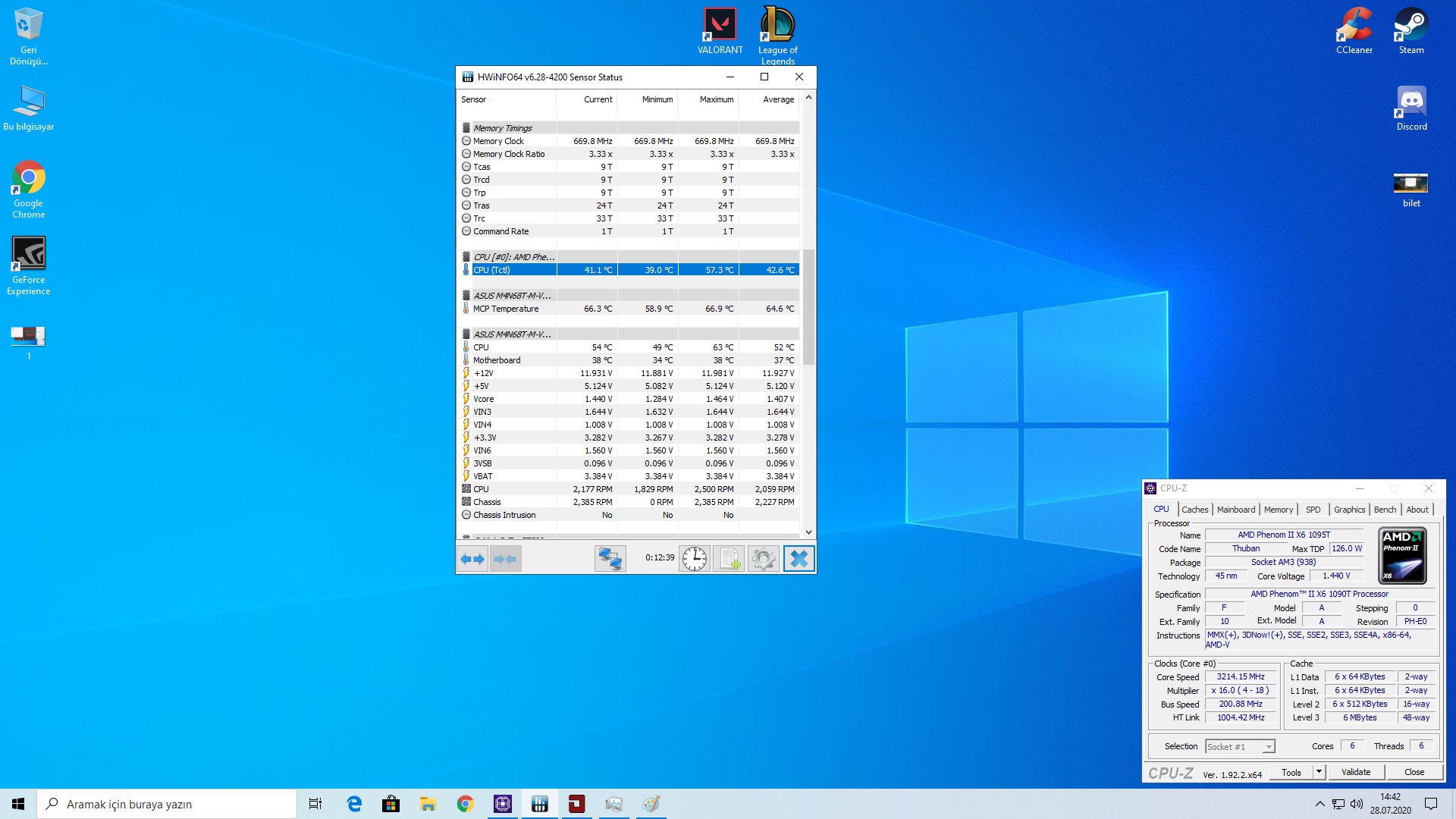The width and height of the screenshot is (1456, 819).
Task: Close HWiNFO sensors with blue X button
Action: click(x=799, y=559)
